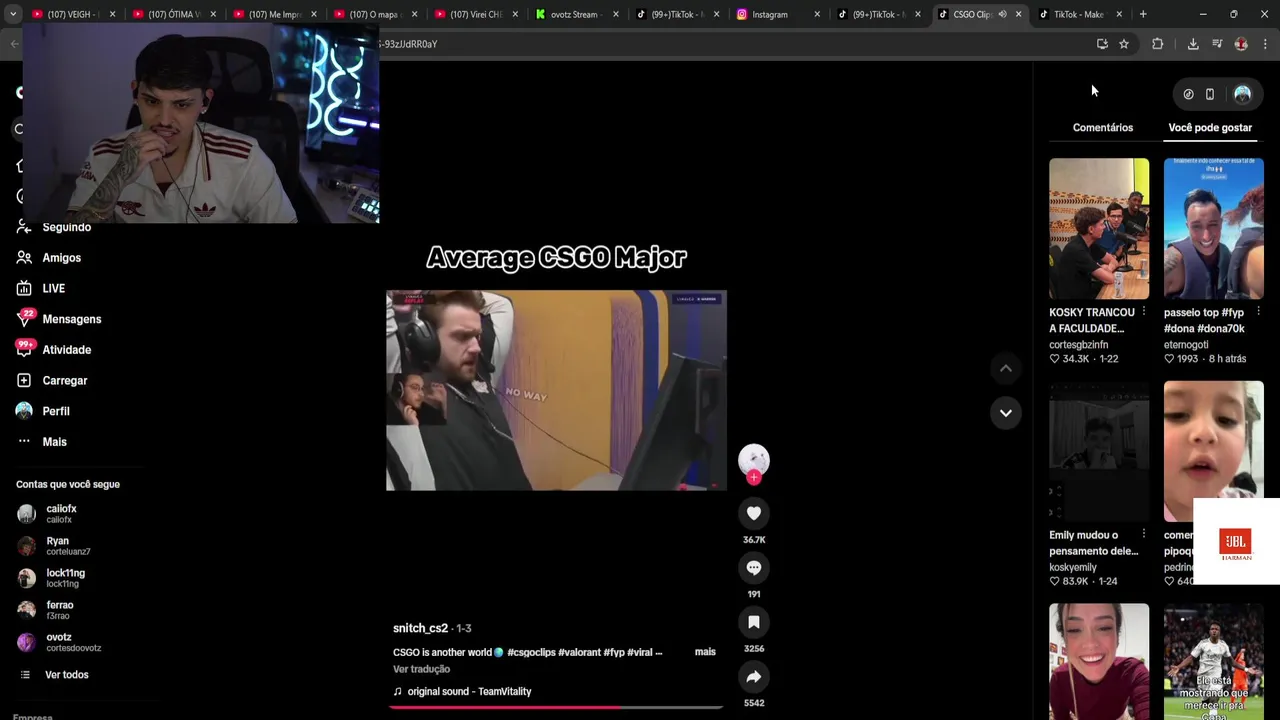Switch to Você pode gostar tab
This screenshot has width=1280, height=720.
tap(1210, 127)
